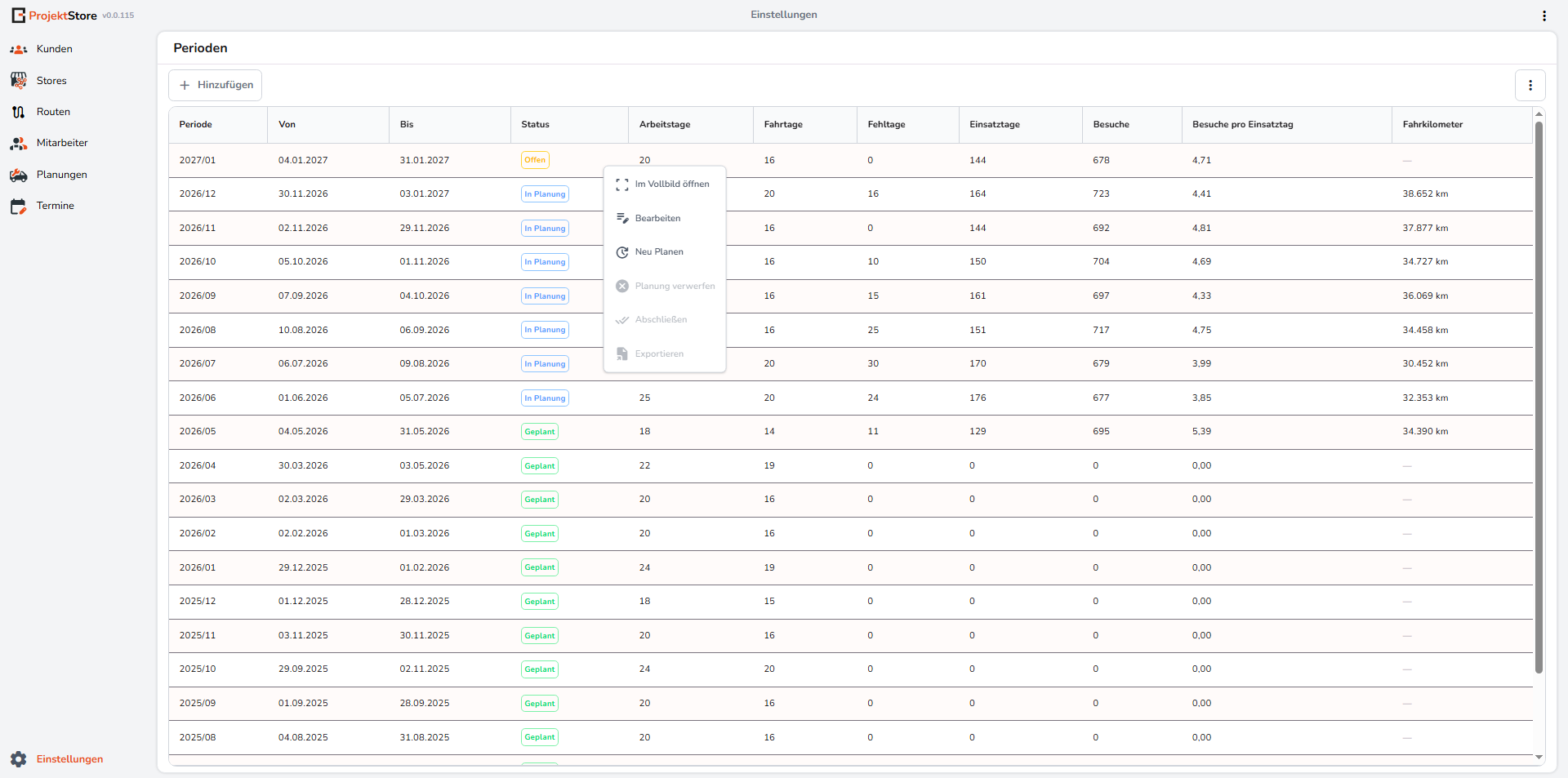
Task: Click the Planungen car icon
Action: [x=18, y=175]
